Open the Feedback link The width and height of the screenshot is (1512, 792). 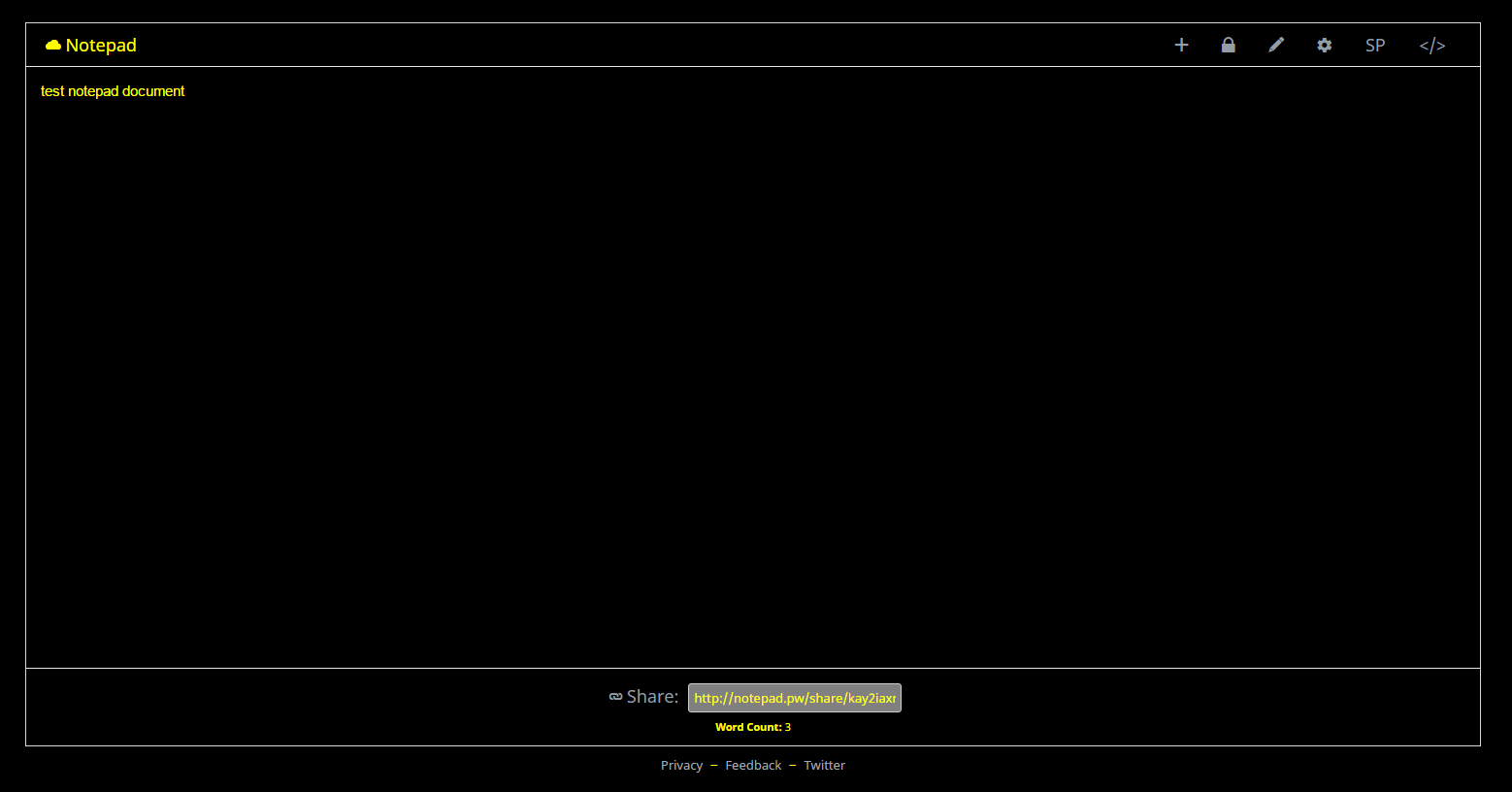click(x=752, y=765)
